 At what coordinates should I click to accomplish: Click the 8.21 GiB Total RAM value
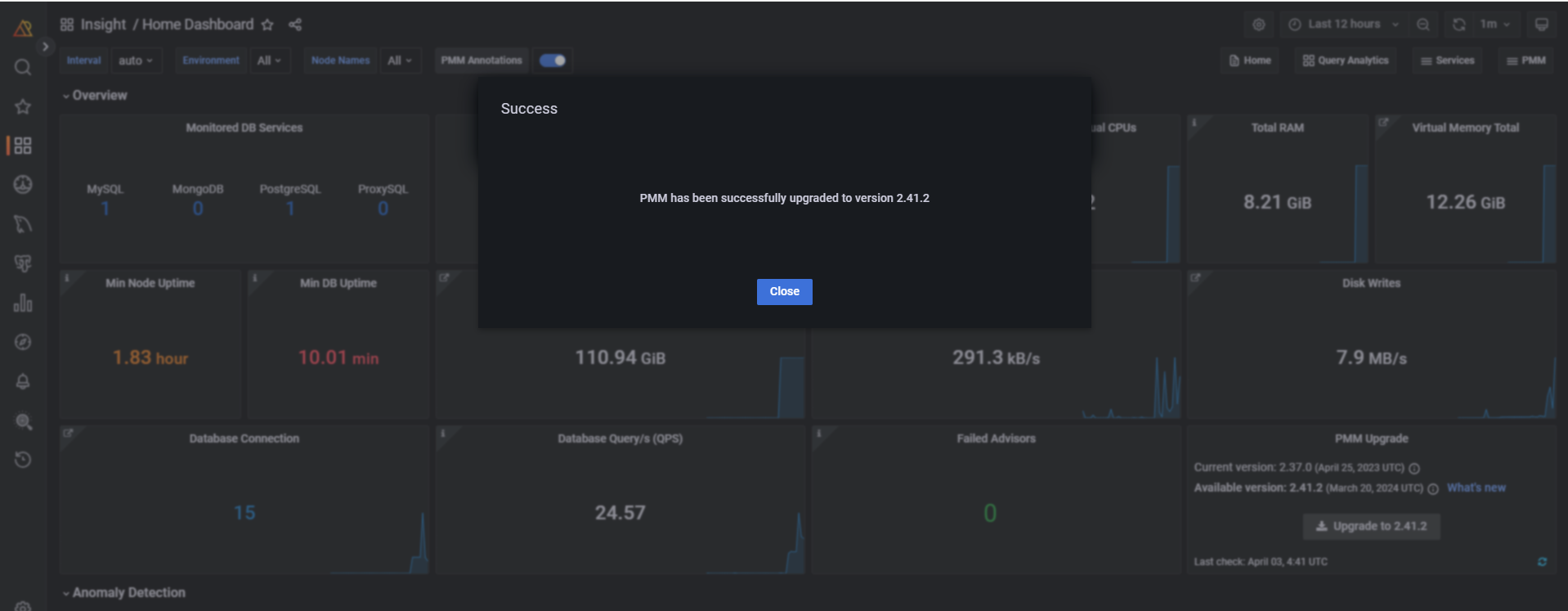[1277, 203]
